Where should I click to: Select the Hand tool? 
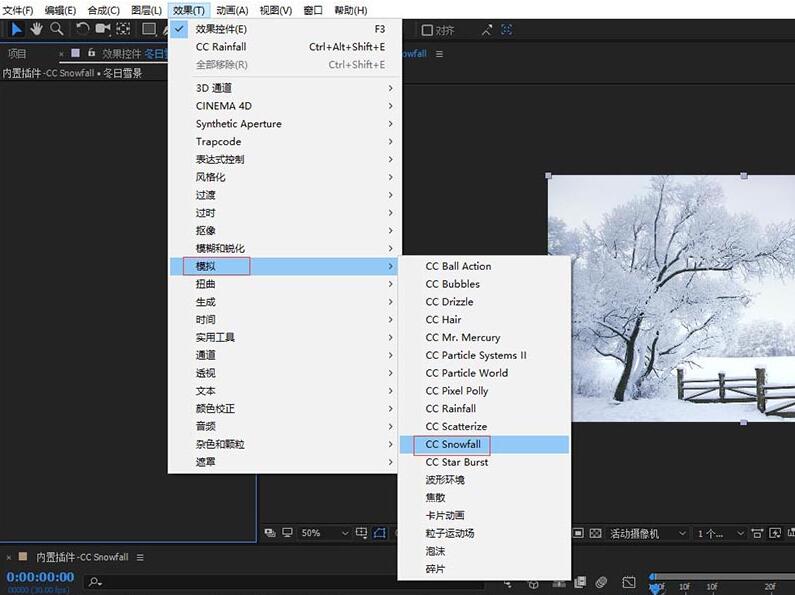click(x=36, y=29)
